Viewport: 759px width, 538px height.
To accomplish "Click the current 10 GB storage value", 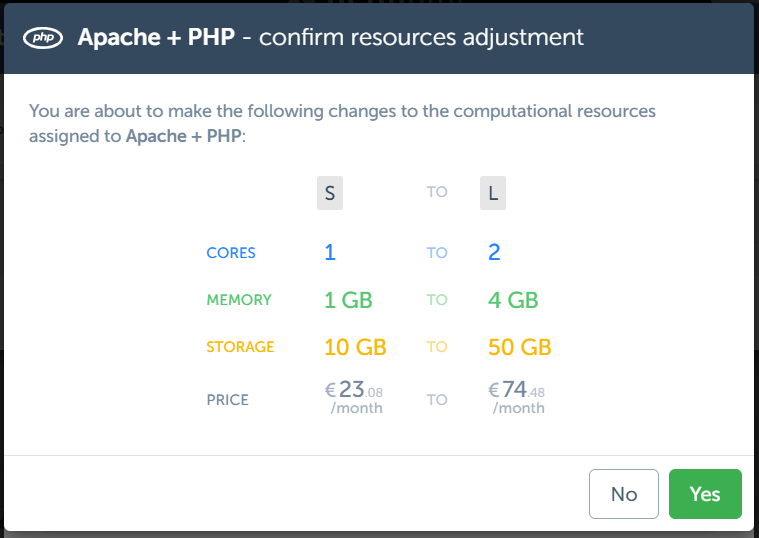I will (355, 347).
